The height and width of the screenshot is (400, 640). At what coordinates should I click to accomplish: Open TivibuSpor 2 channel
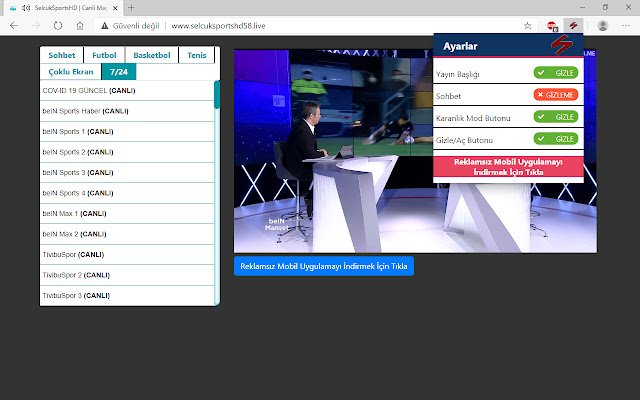tap(127, 275)
